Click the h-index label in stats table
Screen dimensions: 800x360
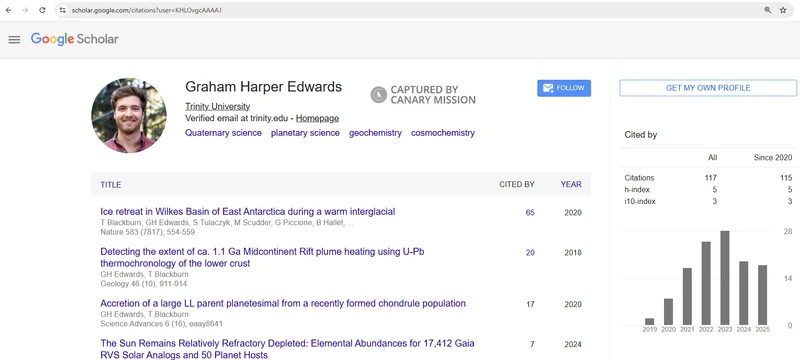pyautogui.click(x=637, y=190)
